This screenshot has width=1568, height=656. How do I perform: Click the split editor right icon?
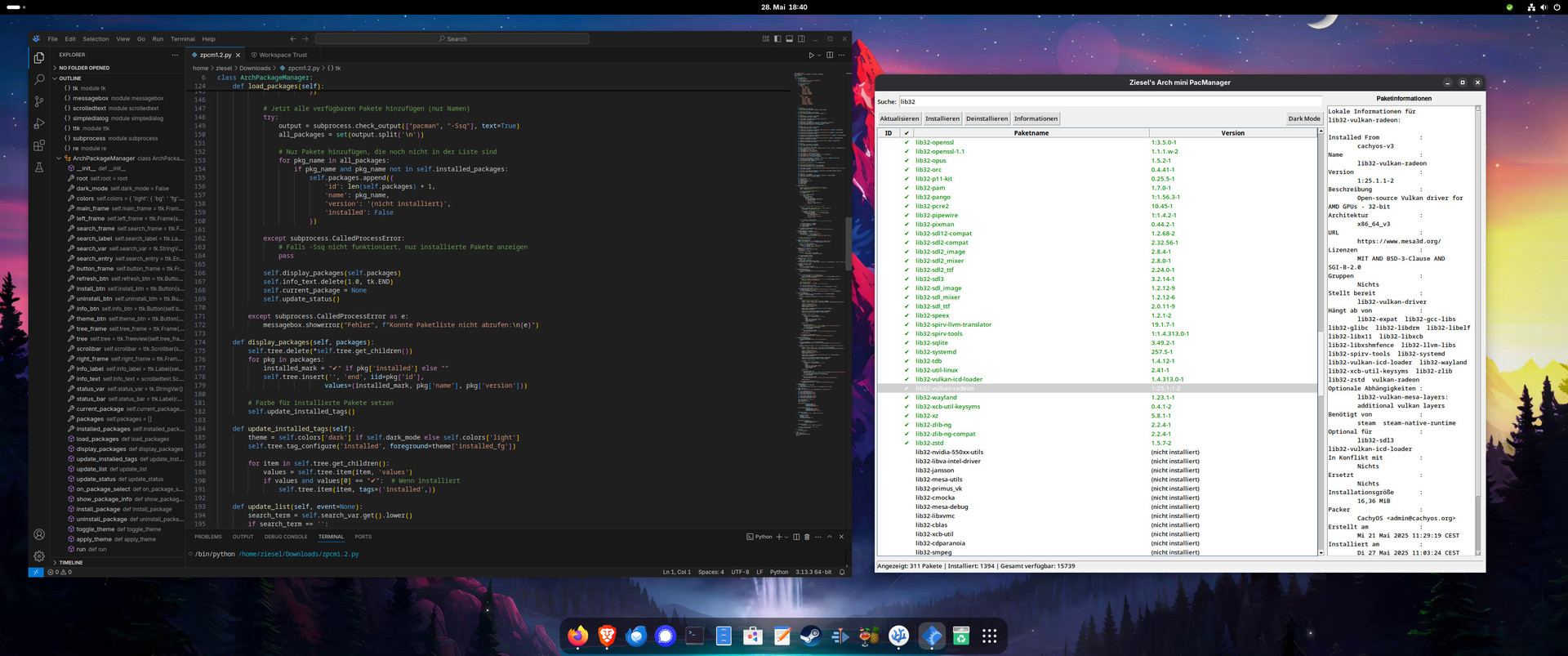(830, 56)
